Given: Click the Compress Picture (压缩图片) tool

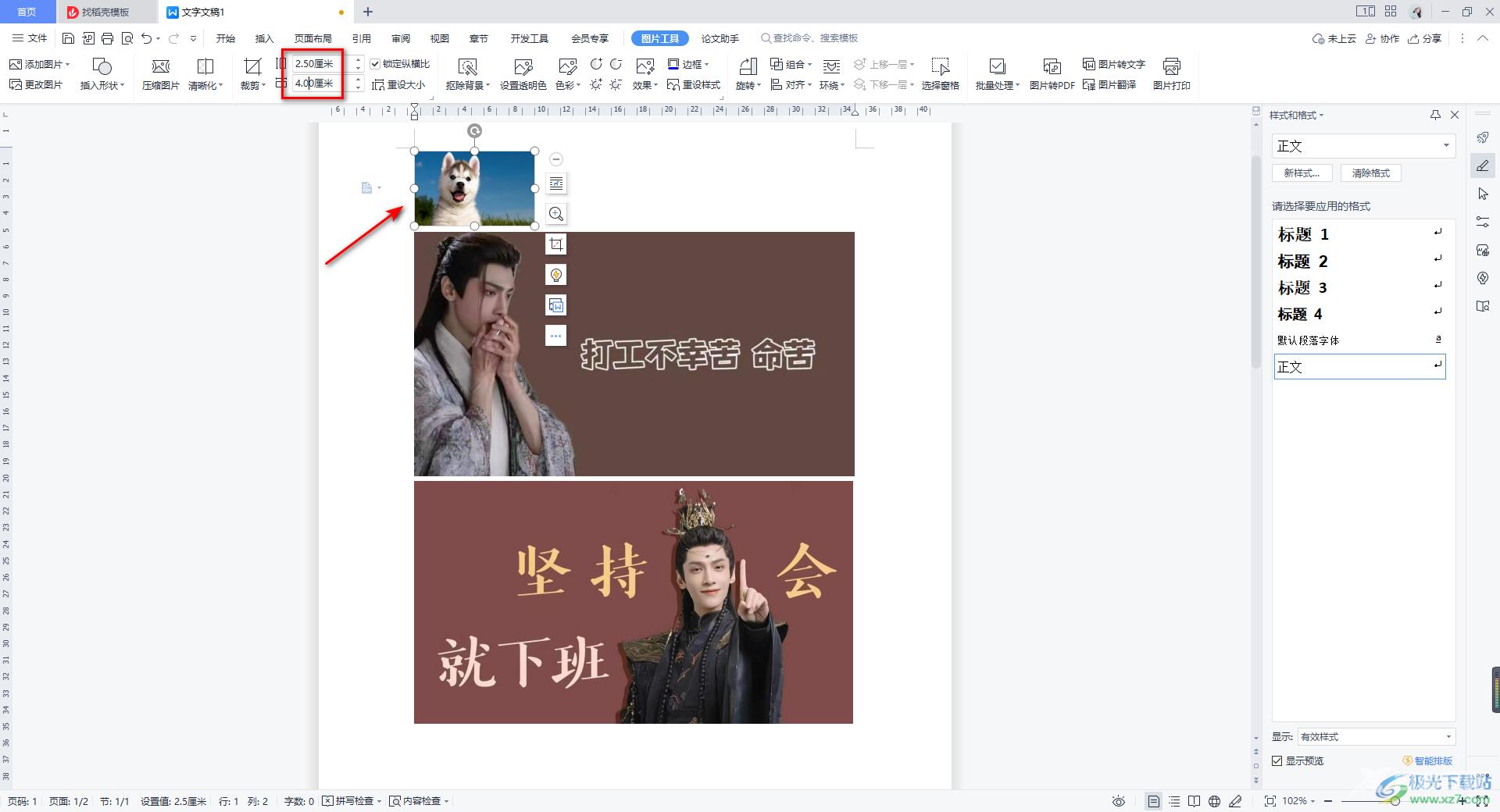Looking at the screenshot, I should click(160, 75).
